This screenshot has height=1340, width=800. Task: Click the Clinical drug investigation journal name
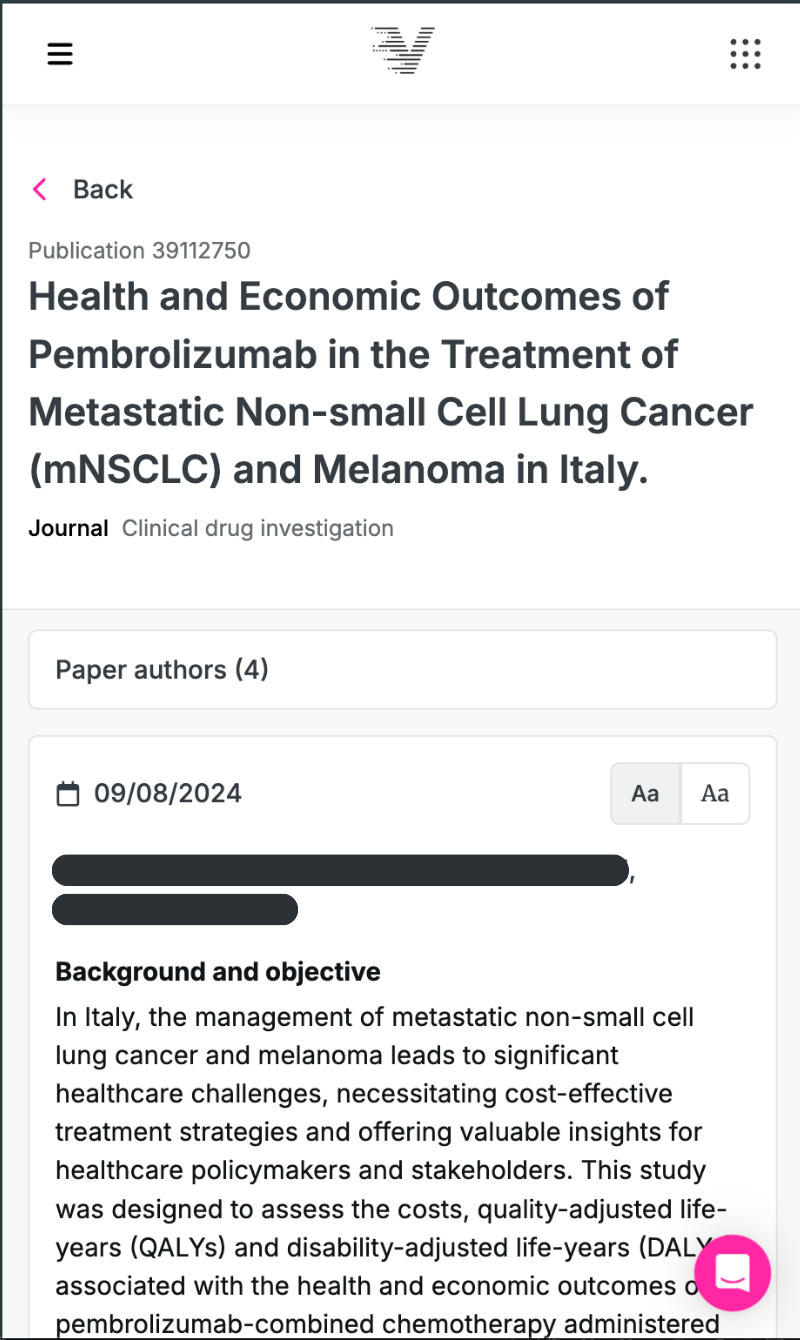pos(257,528)
